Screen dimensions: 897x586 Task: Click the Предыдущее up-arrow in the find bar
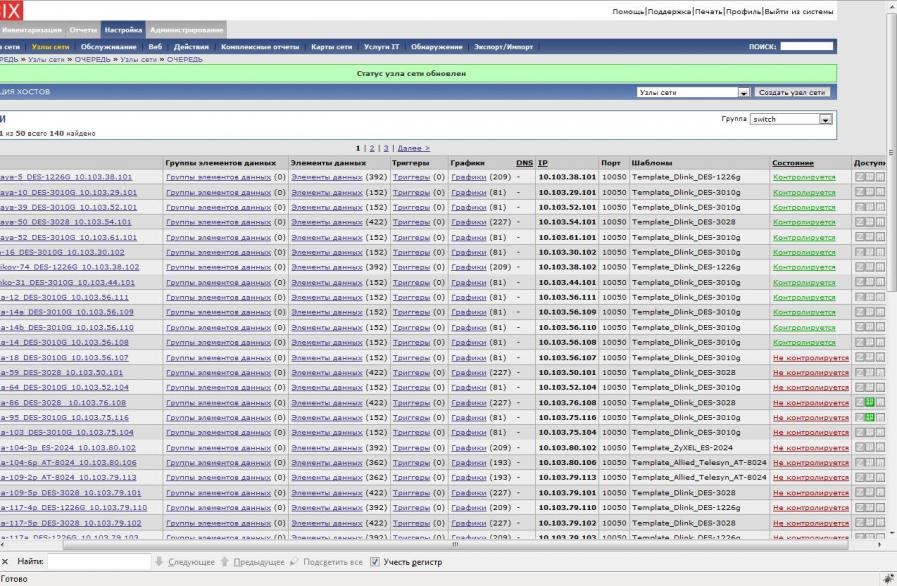pos(225,562)
